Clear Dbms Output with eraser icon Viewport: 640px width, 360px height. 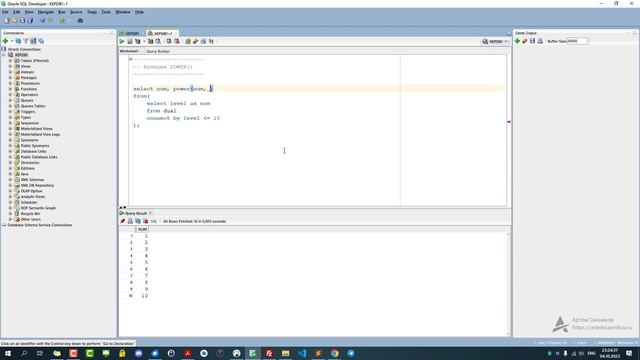click(525, 41)
